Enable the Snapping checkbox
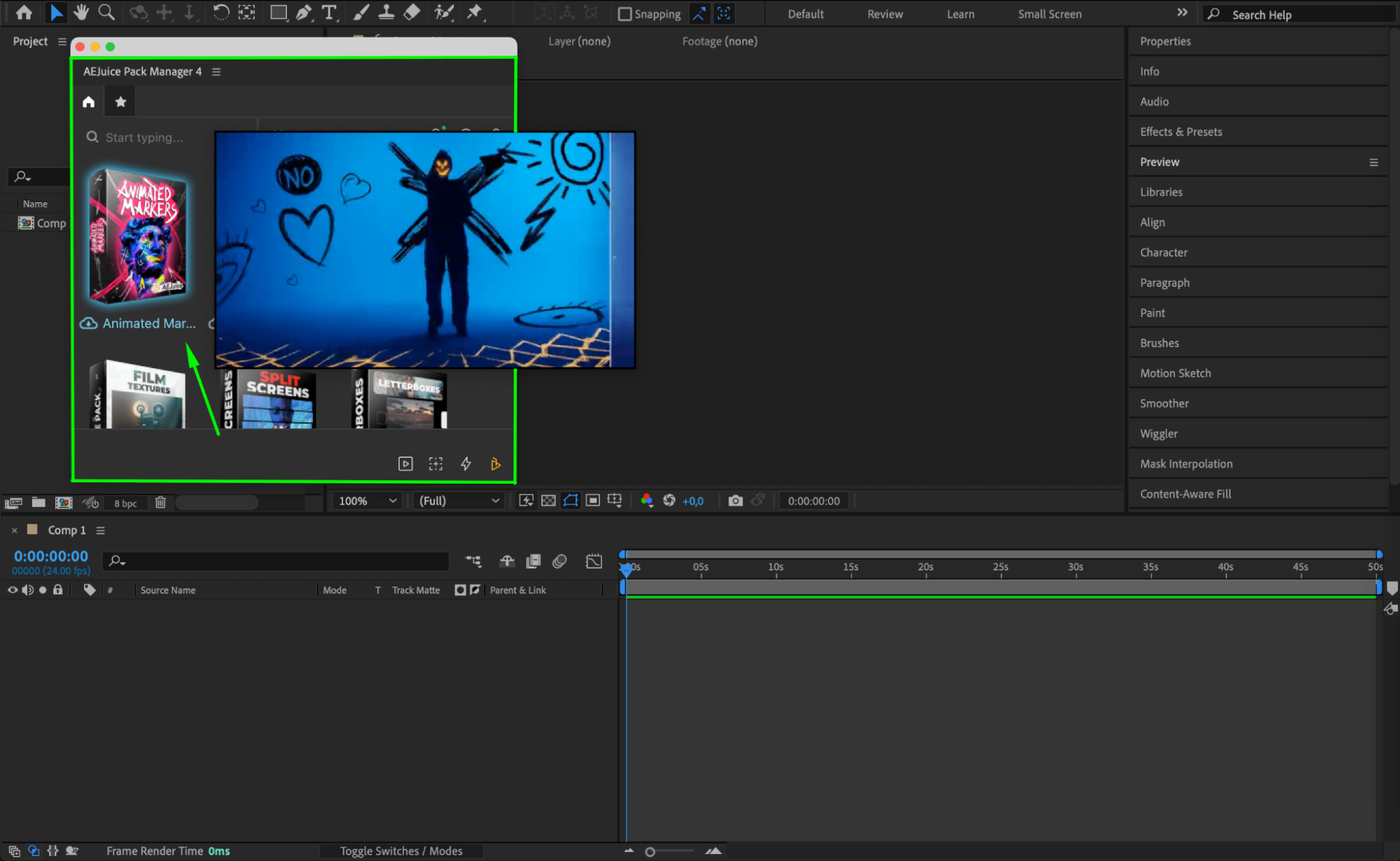This screenshot has width=1400, height=861. (625, 14)
